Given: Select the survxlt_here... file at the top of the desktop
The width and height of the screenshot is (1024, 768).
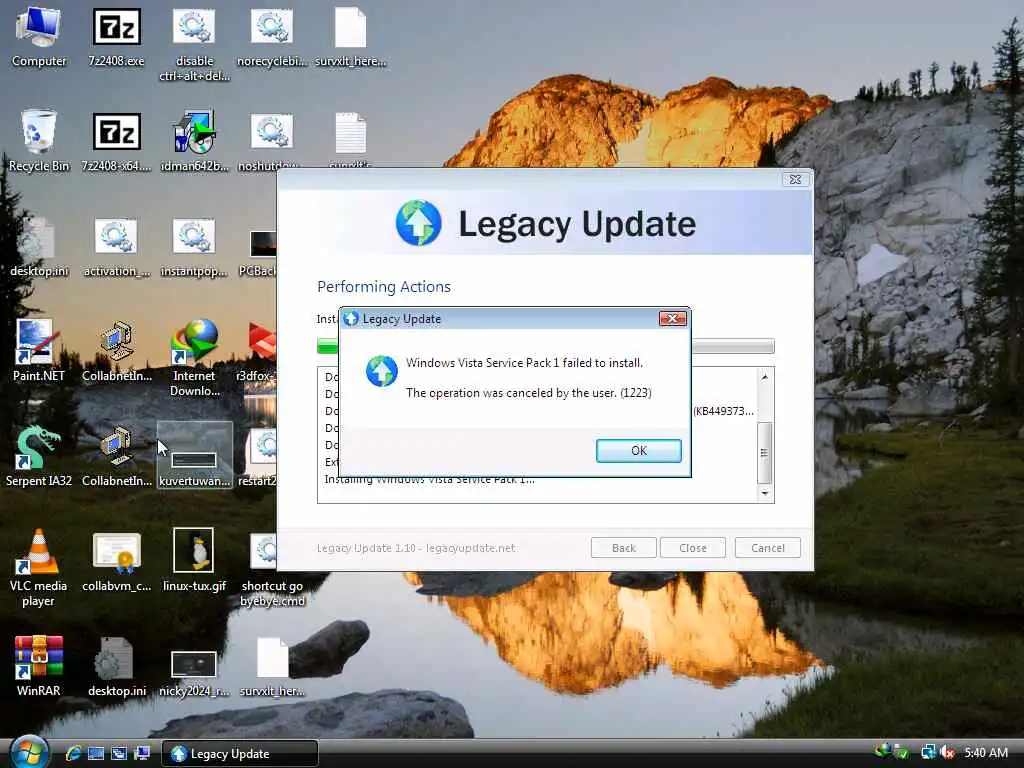Looking at the screenshot, I should (x=351, y=37).
